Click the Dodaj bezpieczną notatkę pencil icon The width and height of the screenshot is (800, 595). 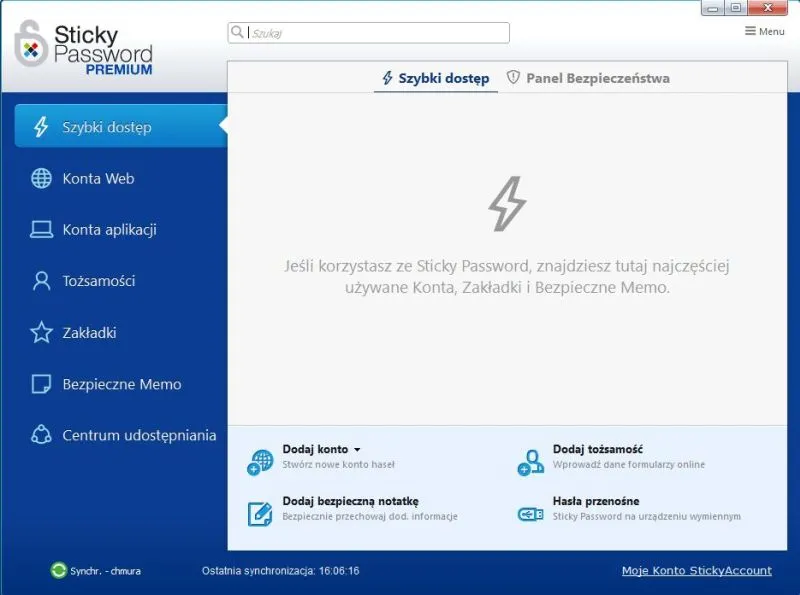[260, 511]
